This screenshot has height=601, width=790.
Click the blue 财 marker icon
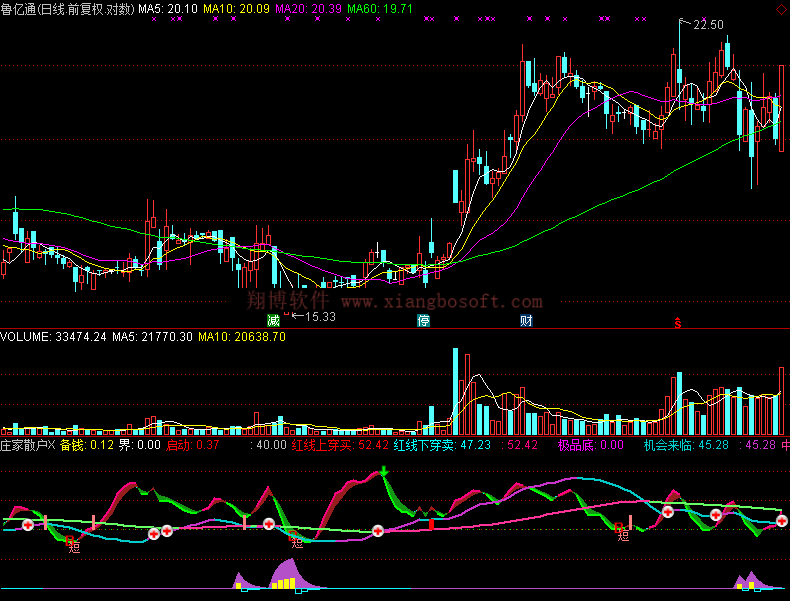[x=526, y=321]
